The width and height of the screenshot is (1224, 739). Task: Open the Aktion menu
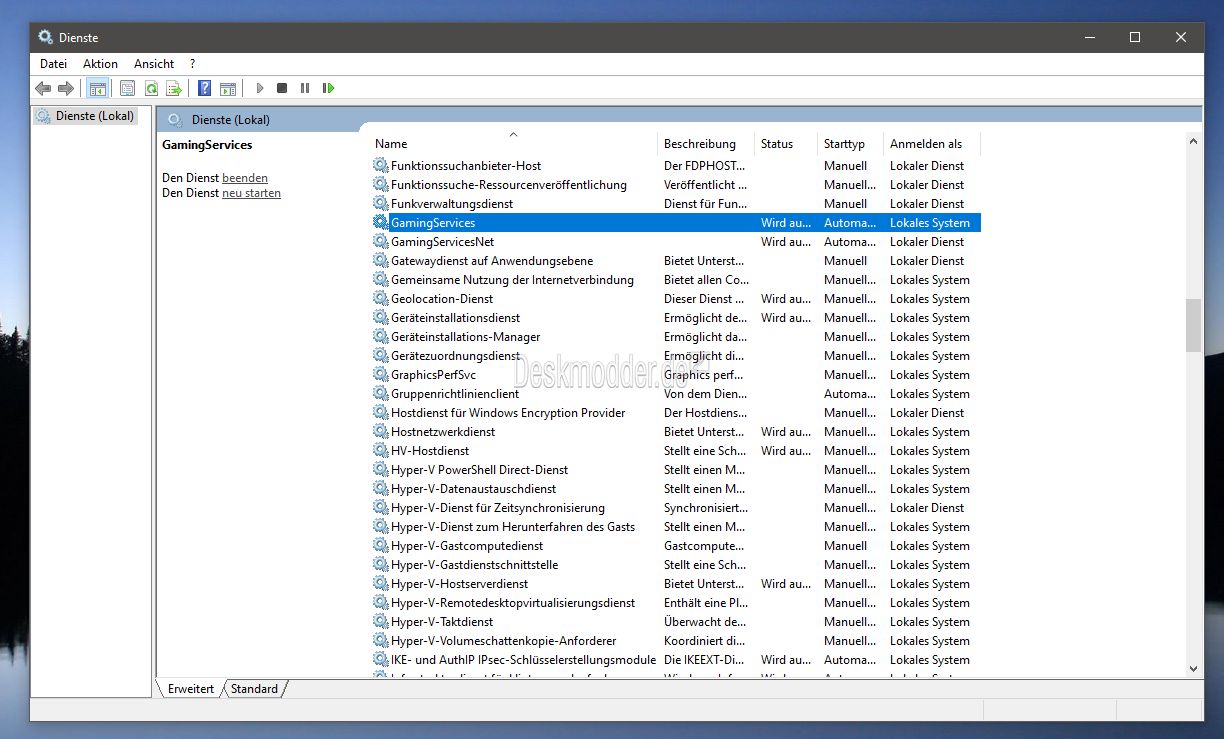tap(100, 64)
